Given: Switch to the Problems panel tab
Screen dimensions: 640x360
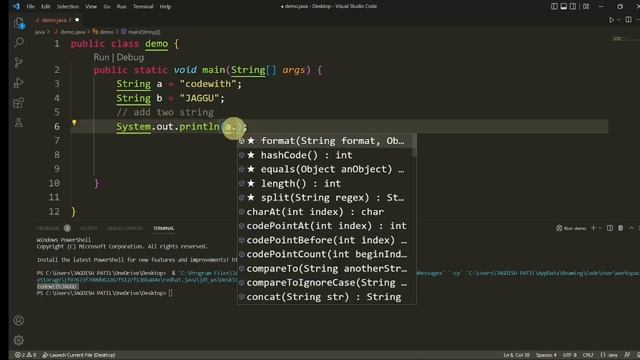Looking at the screenshot, I should pyautogui.click(x=48, y=228).
